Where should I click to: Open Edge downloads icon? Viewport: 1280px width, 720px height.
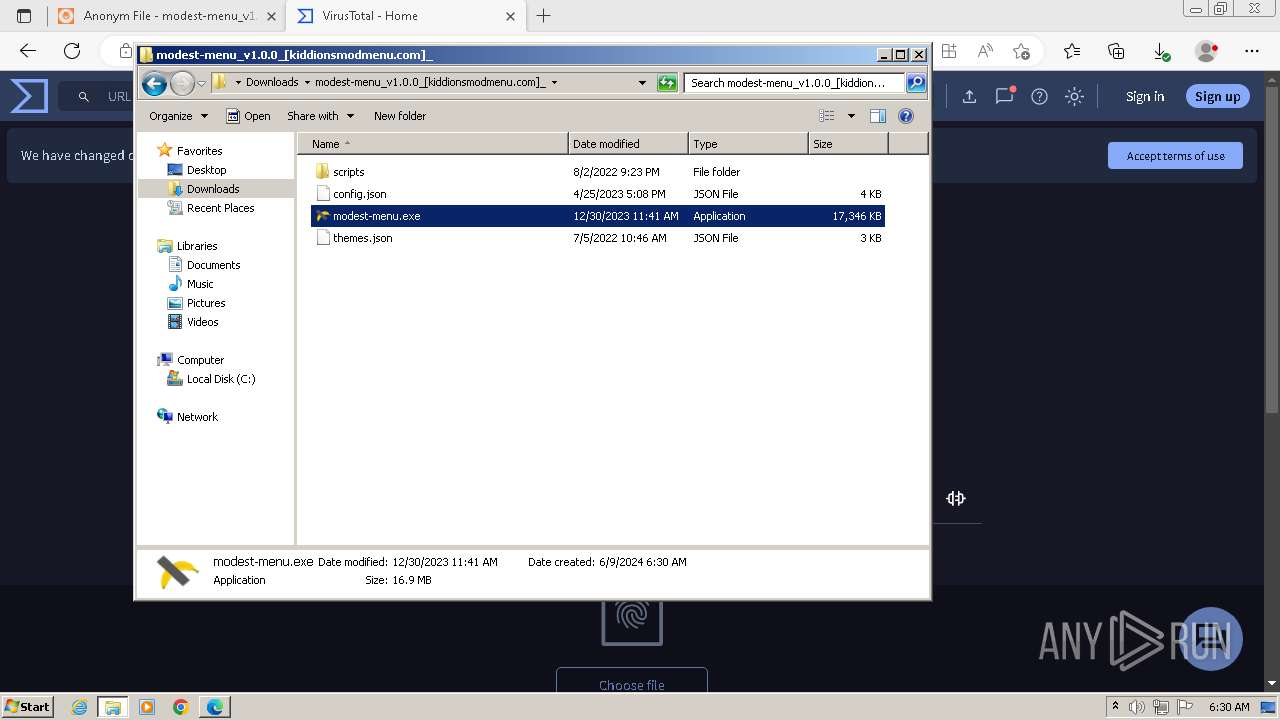coord(1160,51)
